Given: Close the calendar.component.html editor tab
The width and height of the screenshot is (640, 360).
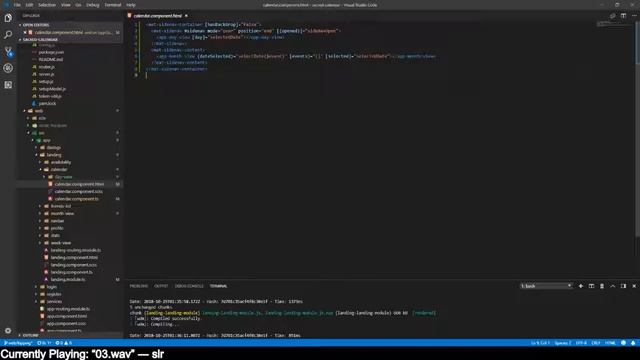Looking at the screenshot, I should (187, 16).
